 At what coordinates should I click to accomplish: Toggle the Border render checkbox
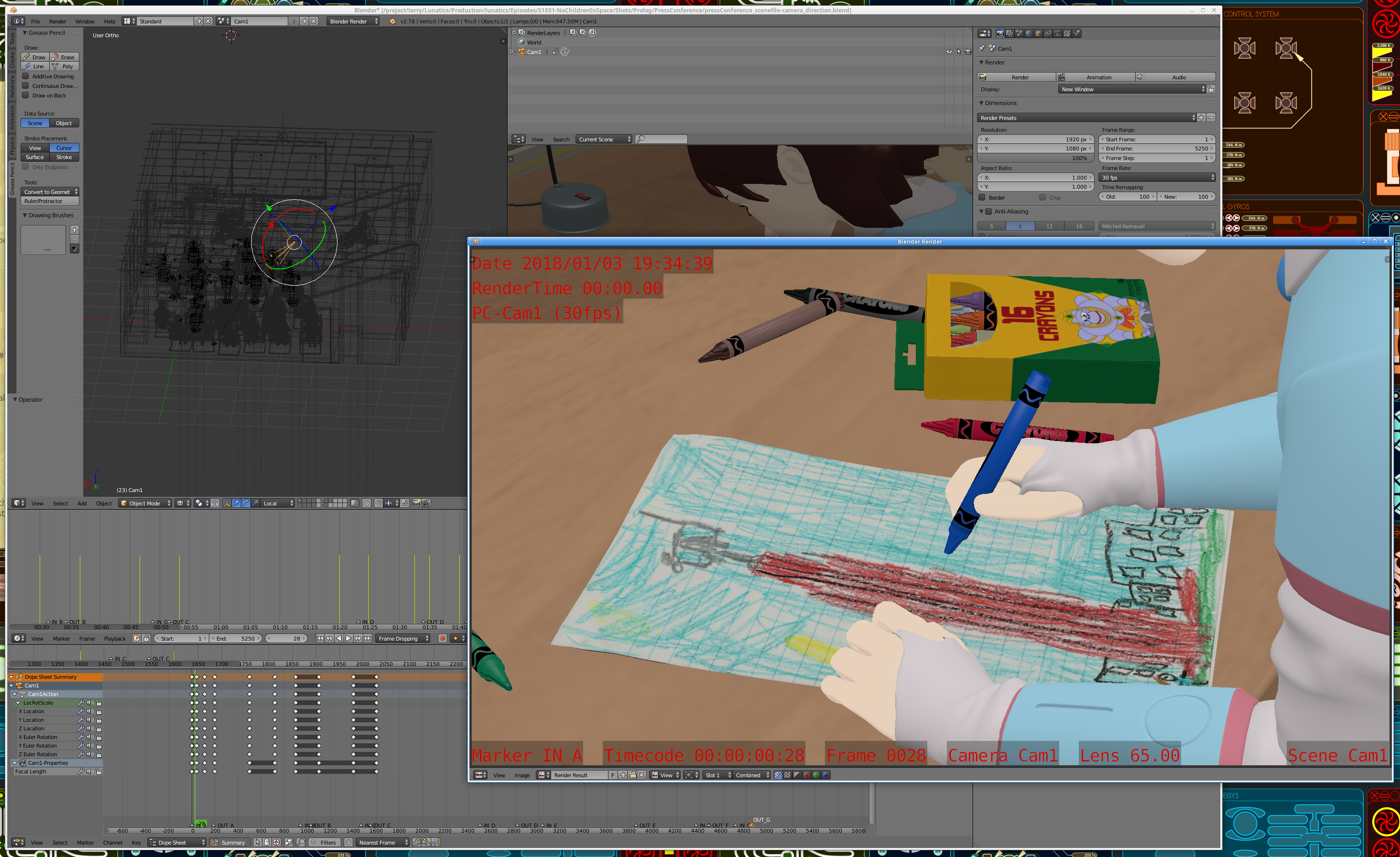pyautogui.click(x=982, y=198)
